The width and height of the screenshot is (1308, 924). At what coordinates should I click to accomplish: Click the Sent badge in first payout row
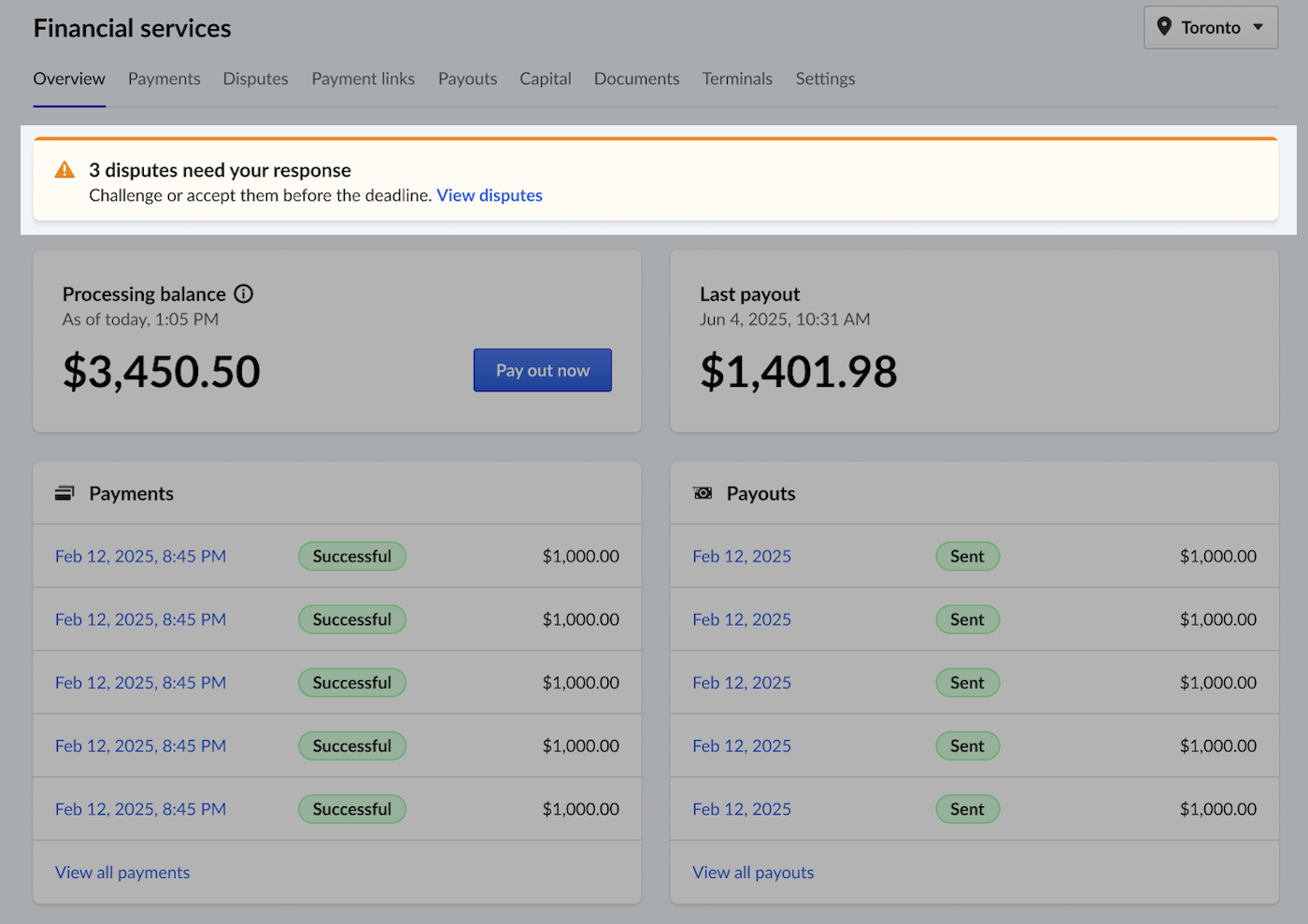pyautogui.click(x=967, y=557)
